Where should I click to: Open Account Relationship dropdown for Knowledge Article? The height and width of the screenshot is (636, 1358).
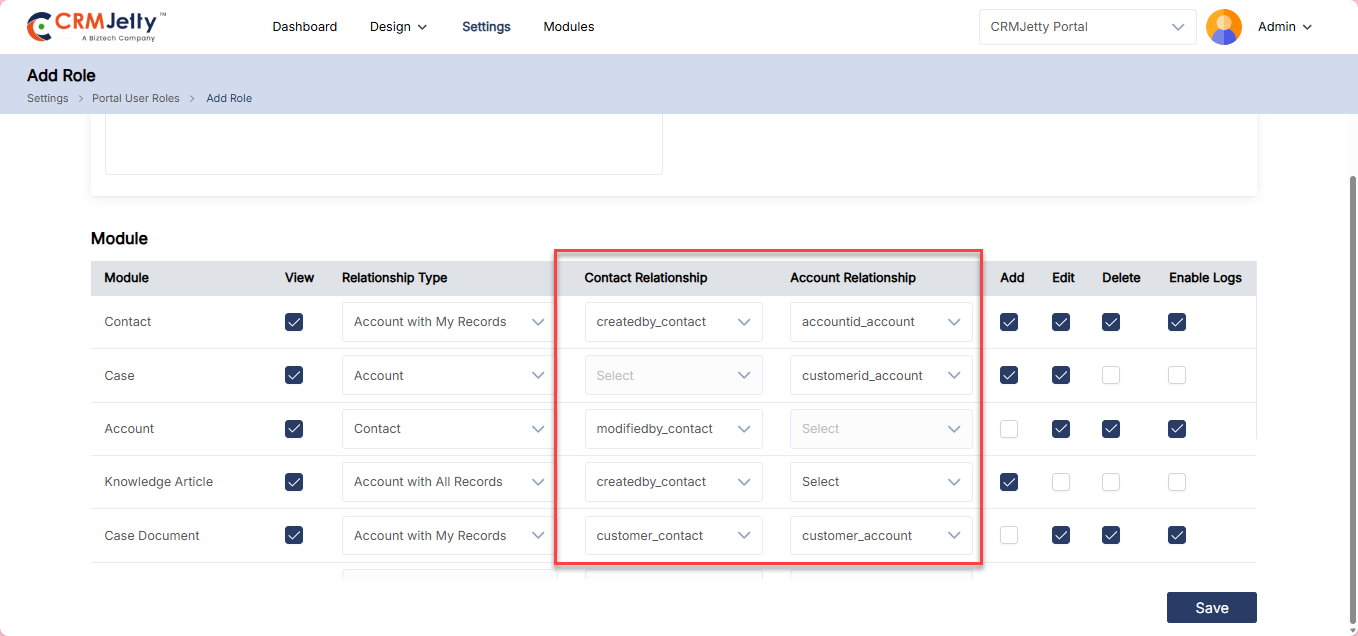pyautogui.click(x=880, y=482)
